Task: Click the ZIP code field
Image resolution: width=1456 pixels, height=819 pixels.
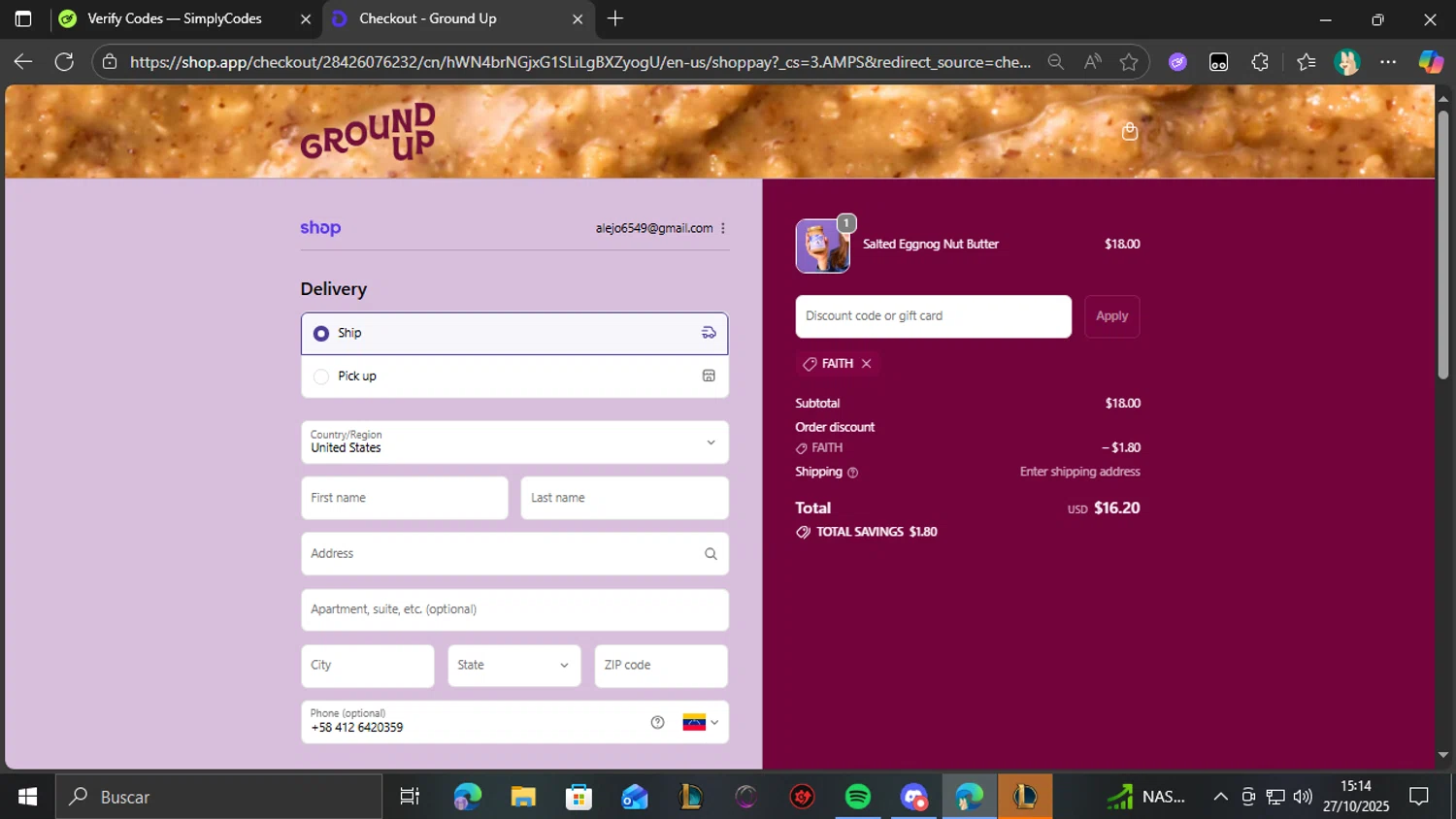Action: pyautogui.click(x=661, y=666)
